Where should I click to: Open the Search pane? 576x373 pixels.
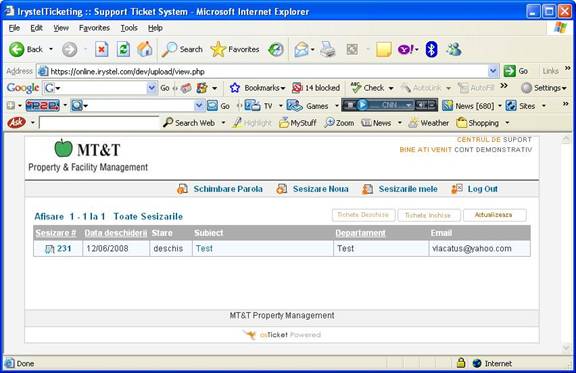pos(183,49)
